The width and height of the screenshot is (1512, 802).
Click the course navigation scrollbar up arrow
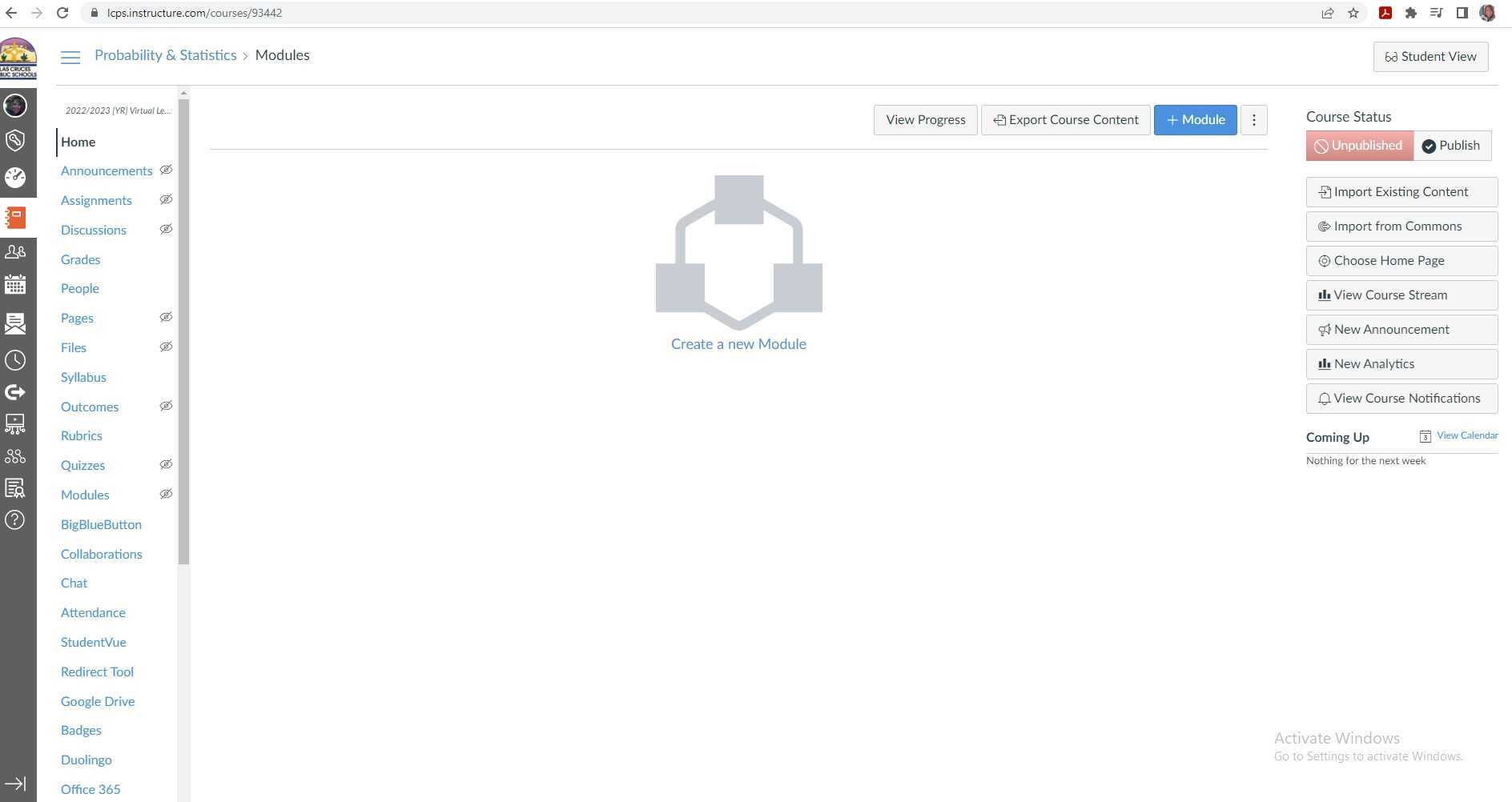[183, 94]
